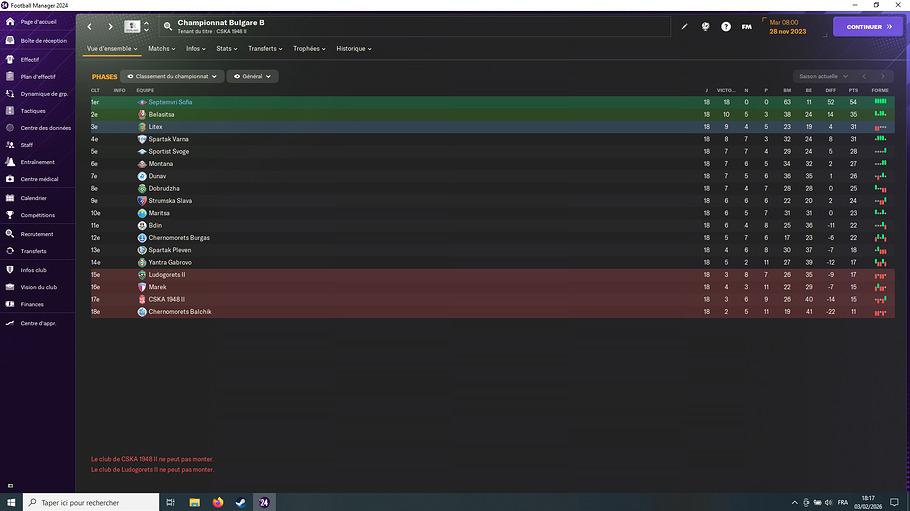
Task: Open the Général view dropdown
Action: (x=252, y=76)
